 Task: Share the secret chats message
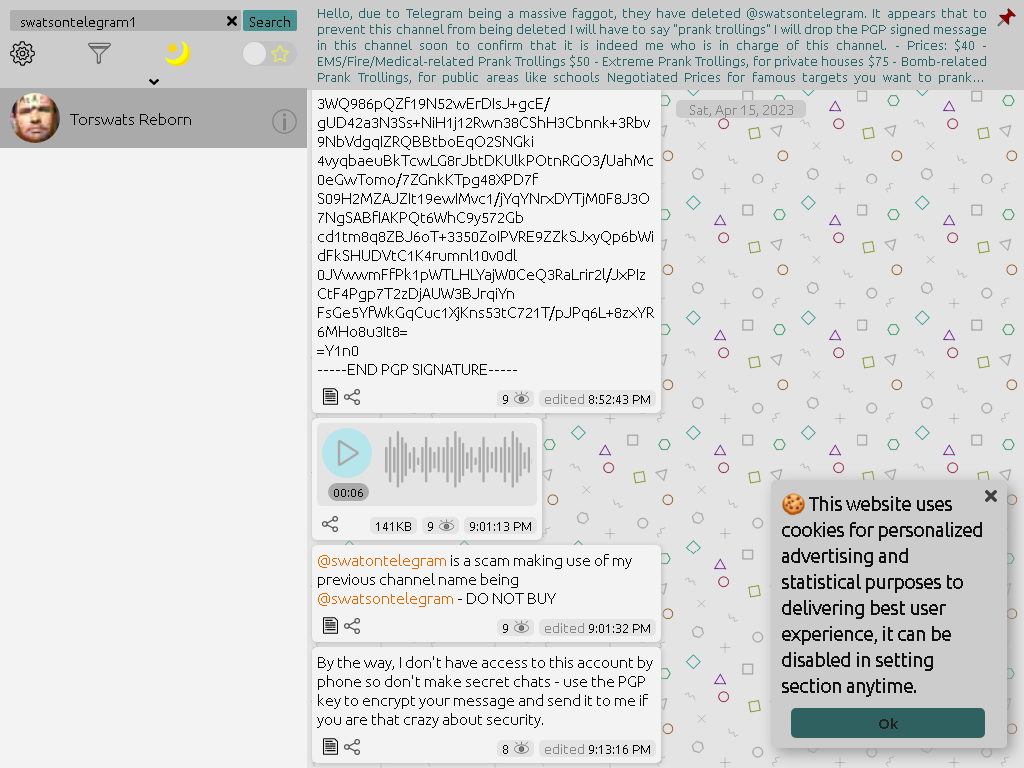click(352, 746)
